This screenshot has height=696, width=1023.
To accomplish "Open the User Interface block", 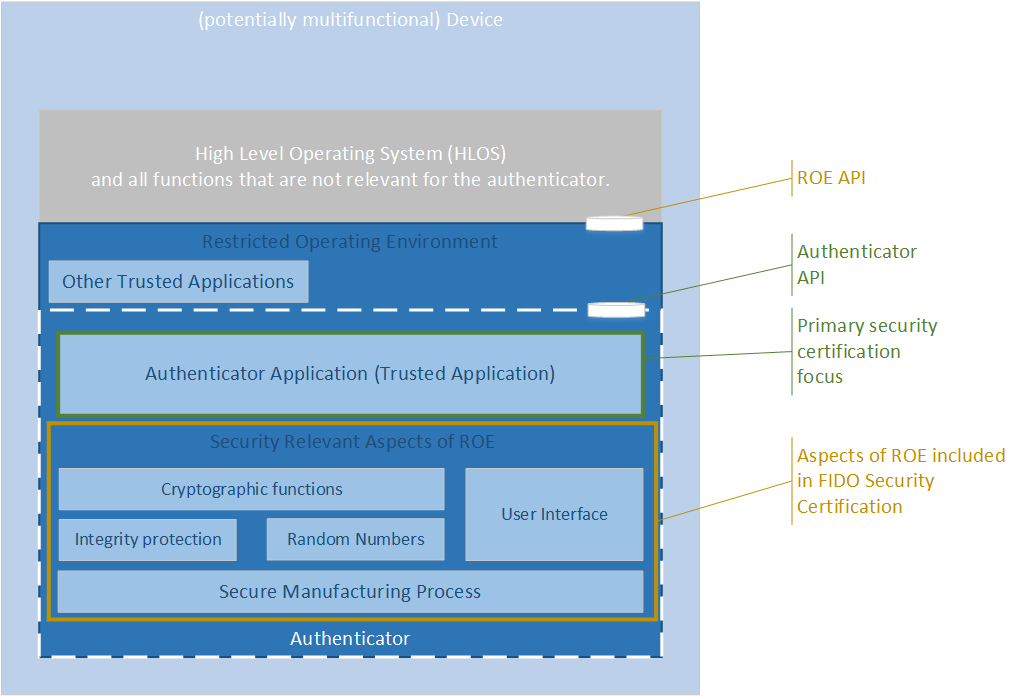I will [x=554, y=513].
